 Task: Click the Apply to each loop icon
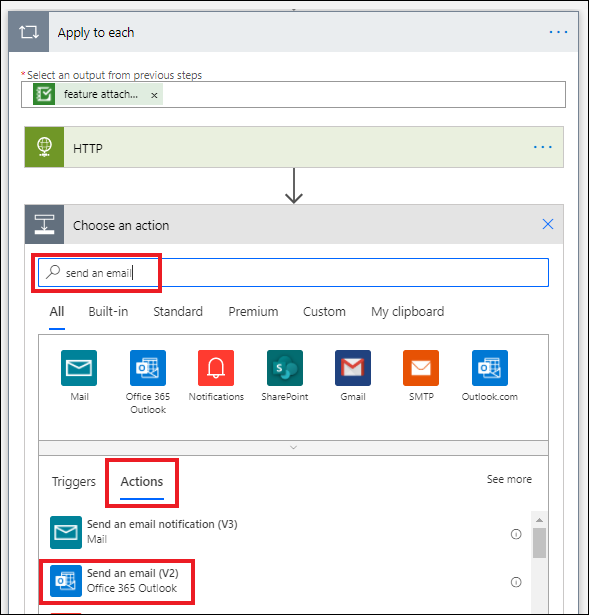pyautogui.click(x=29, y=32)
